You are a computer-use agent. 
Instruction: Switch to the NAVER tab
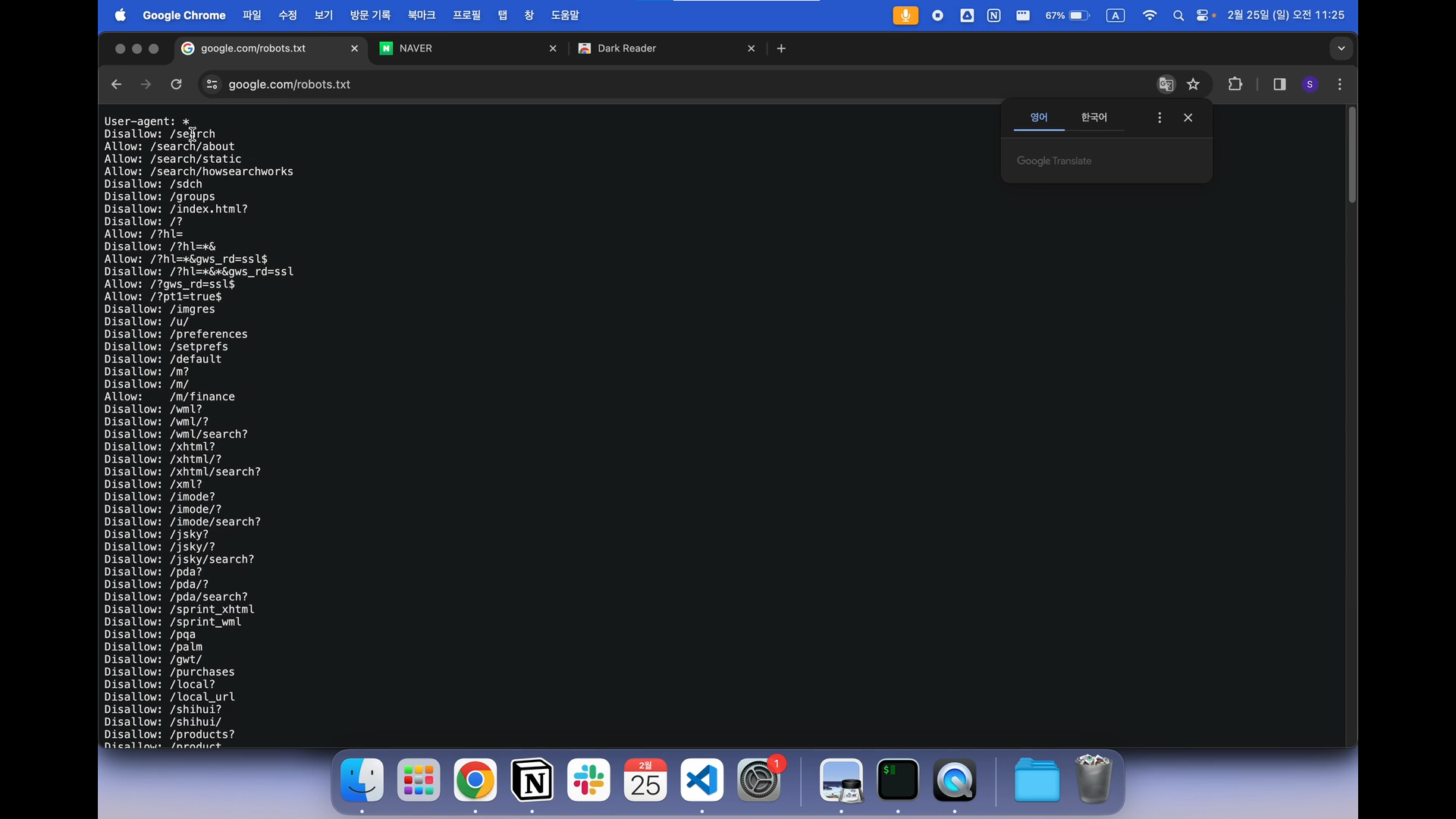click(x=463, y=48)
